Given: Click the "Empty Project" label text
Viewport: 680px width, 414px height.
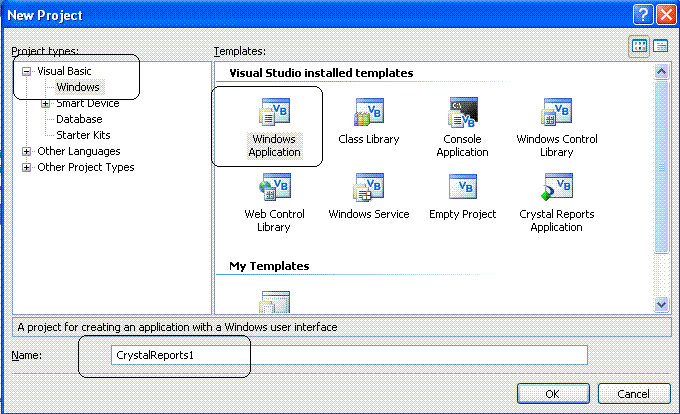Looking at the screenshot, I should coord(462,214).
